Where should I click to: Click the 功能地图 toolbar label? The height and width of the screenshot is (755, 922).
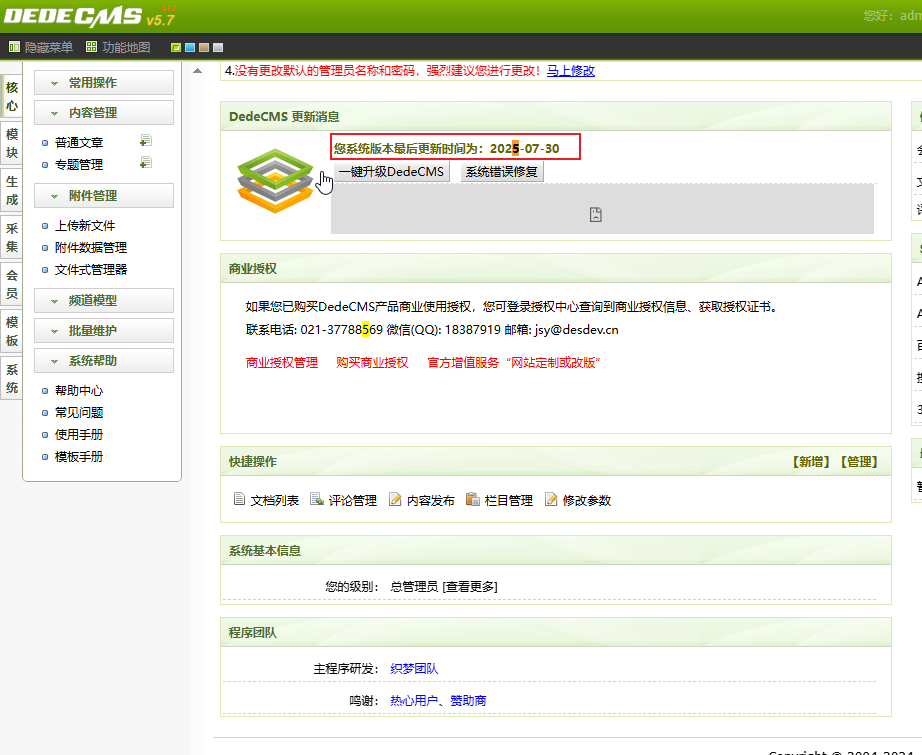click(126, 47)
